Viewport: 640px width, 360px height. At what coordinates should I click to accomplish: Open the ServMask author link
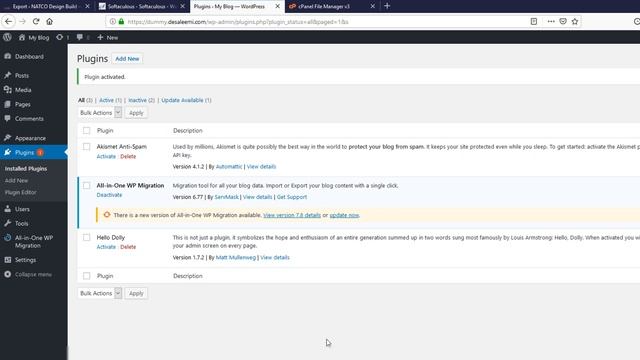coord(227,197)
